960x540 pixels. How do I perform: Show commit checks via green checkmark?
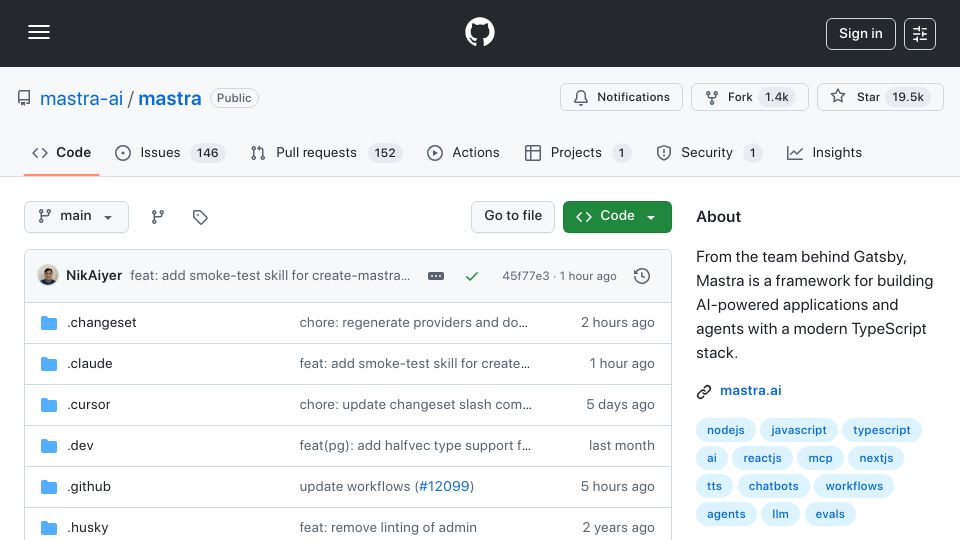[x=471, y=276]
